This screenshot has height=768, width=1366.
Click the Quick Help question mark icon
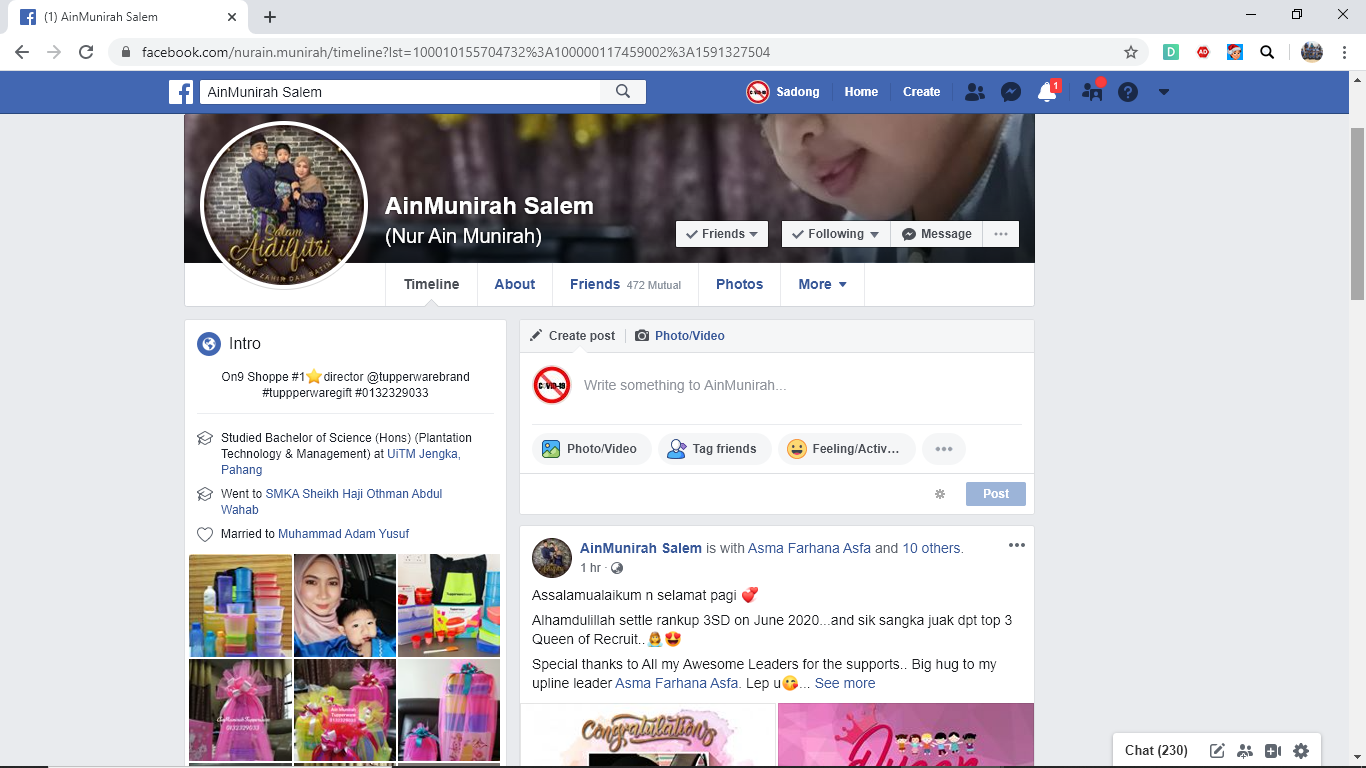tap(1128, 92)
